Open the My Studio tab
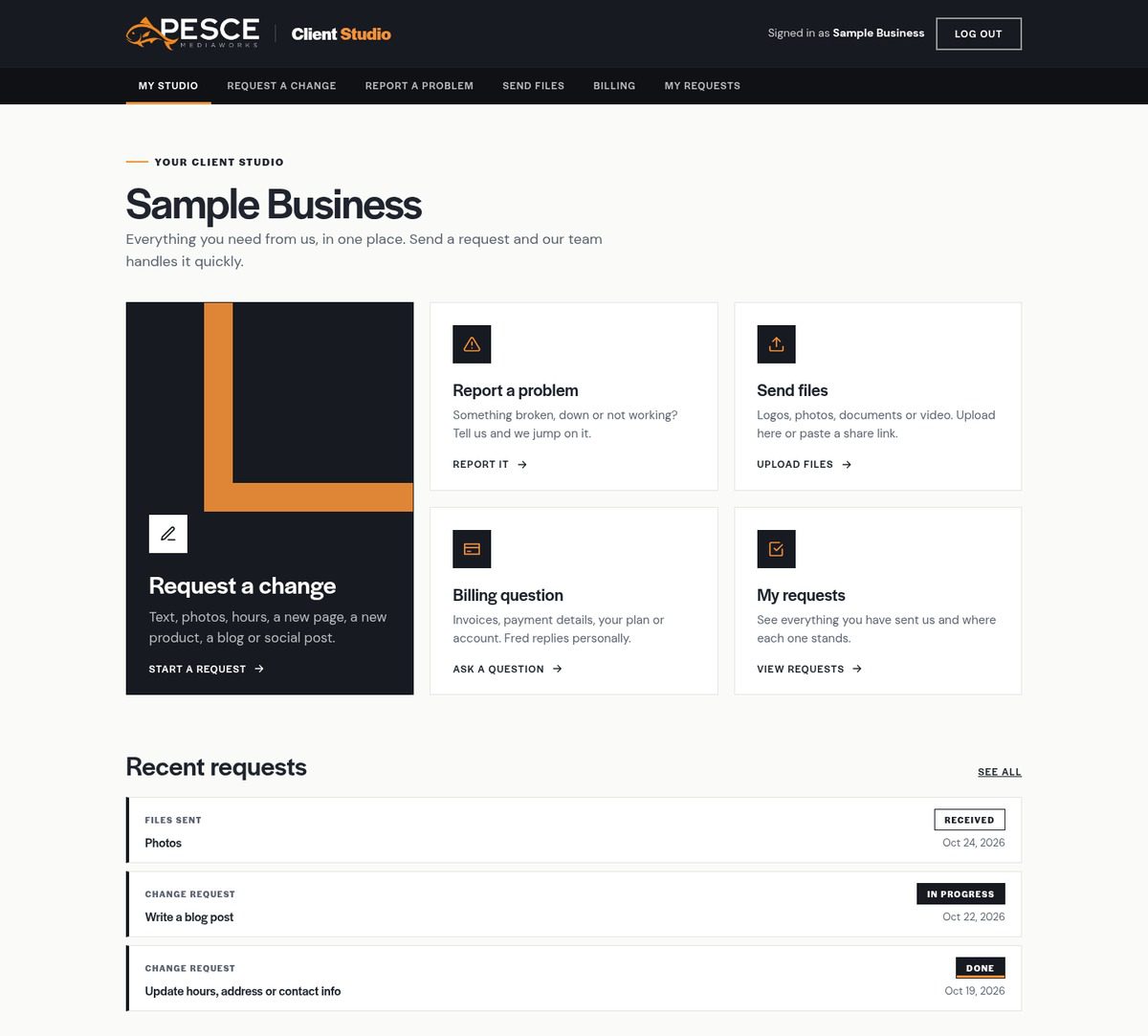1148x1036 pixels. pos(168,86)
